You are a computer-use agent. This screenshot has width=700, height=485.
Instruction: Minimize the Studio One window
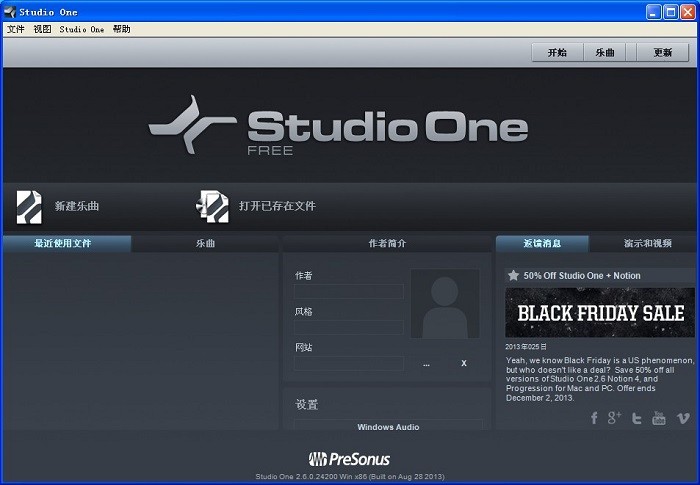pos(653,12)
